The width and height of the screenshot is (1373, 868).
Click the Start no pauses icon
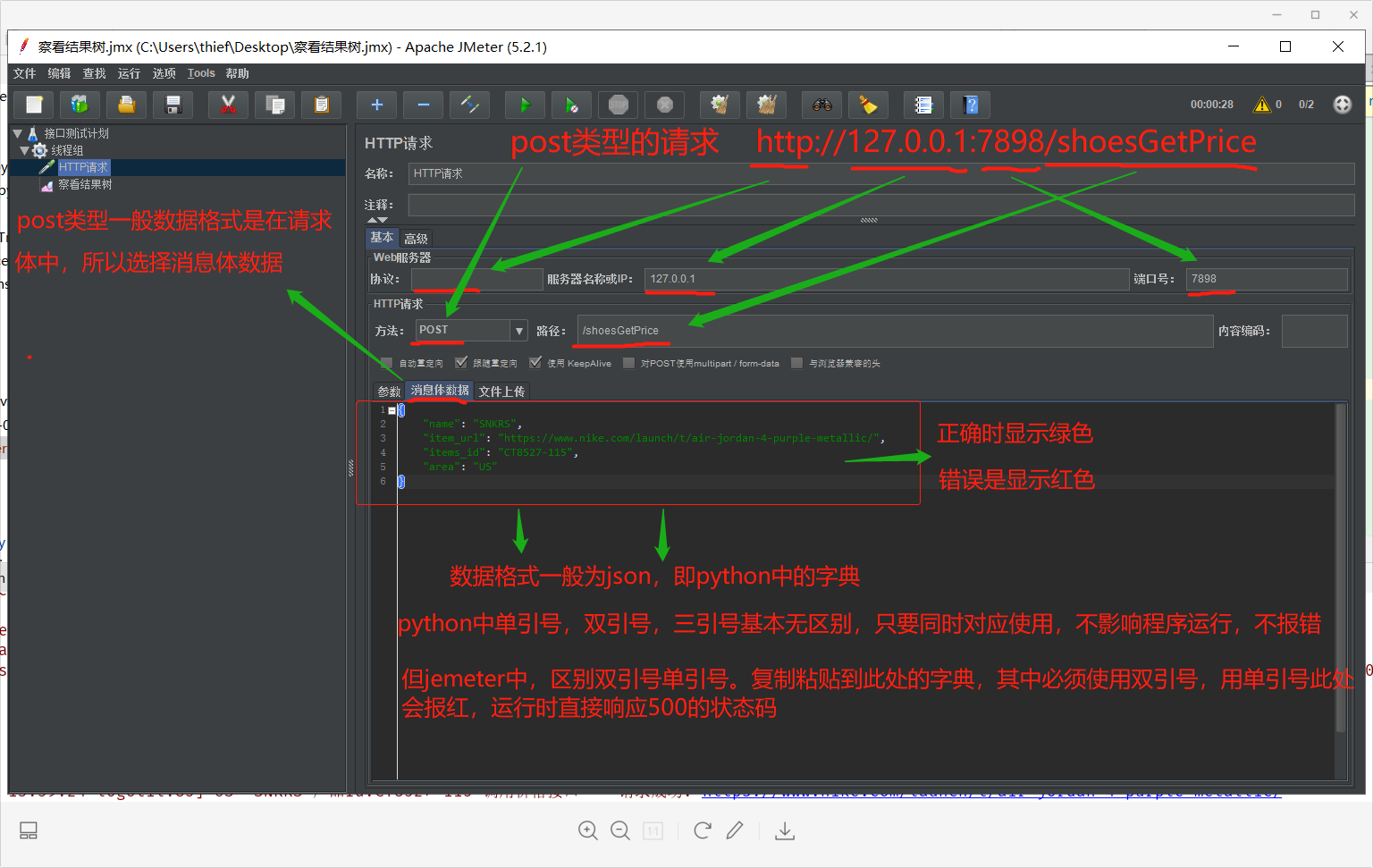coord(571,105)
